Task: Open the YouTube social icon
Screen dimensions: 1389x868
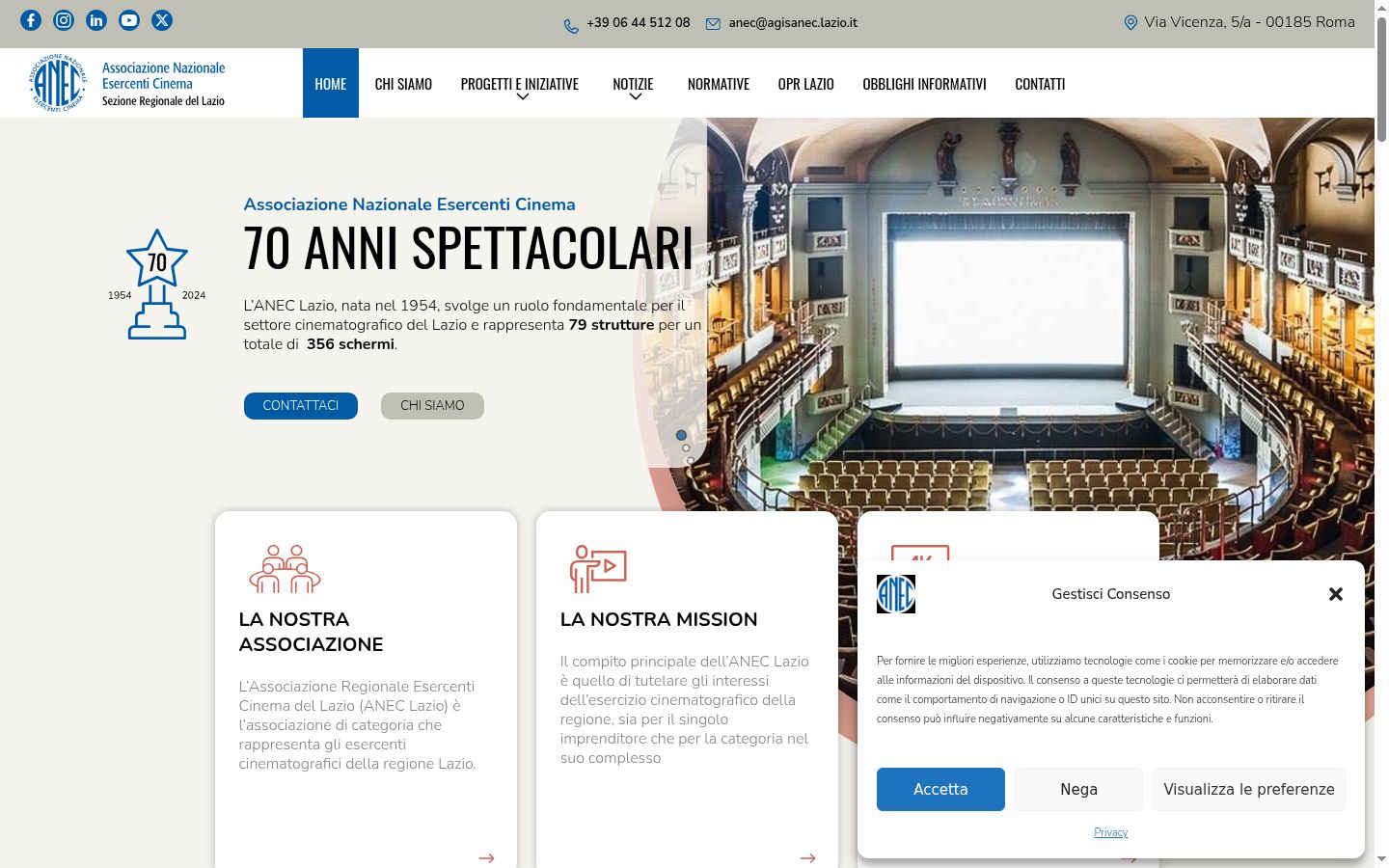Action: (x=129, y=20)
